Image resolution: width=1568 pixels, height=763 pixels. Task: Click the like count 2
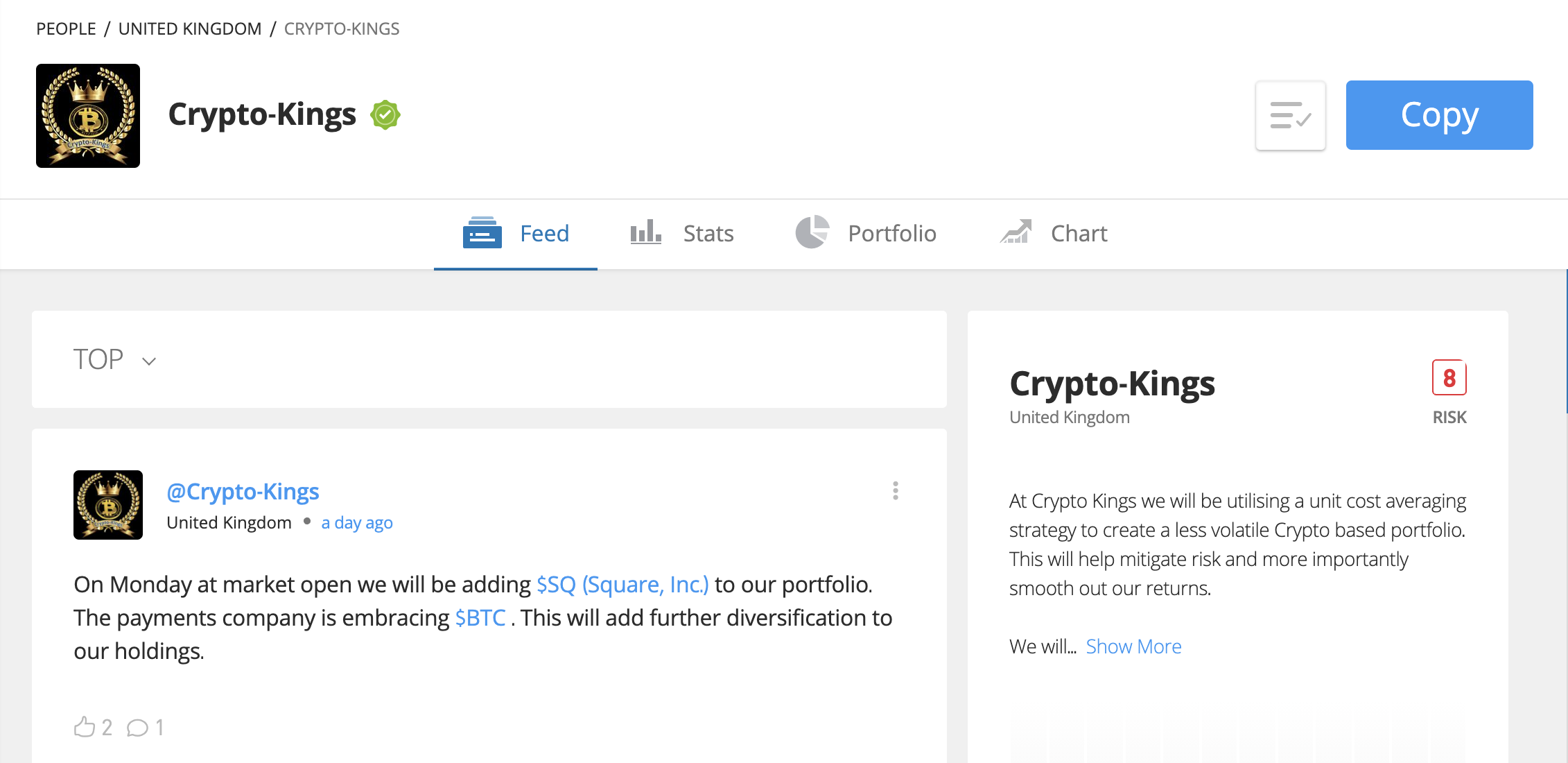click(107, 727)
